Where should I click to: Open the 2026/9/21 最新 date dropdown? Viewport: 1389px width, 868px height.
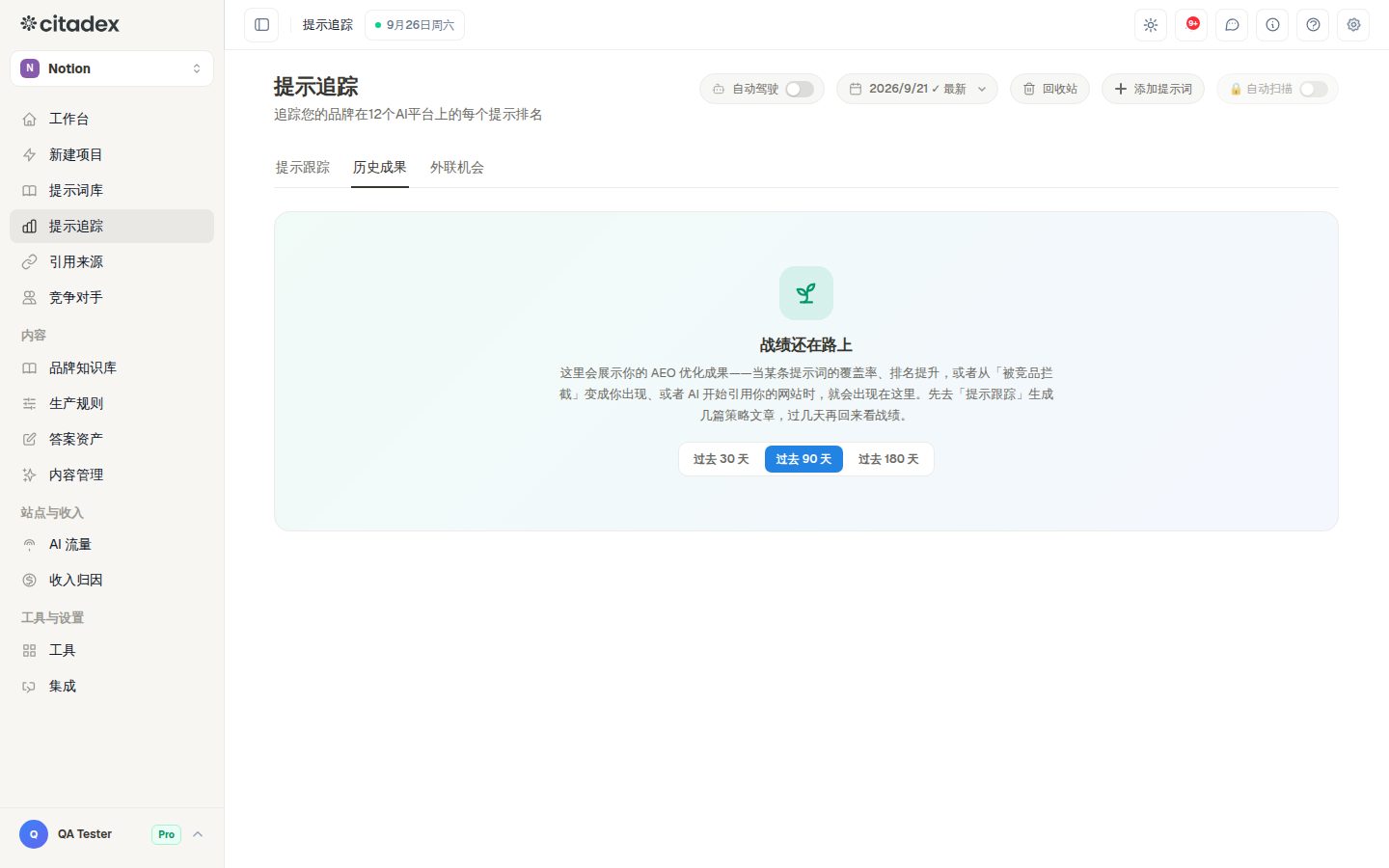(917, 89)
